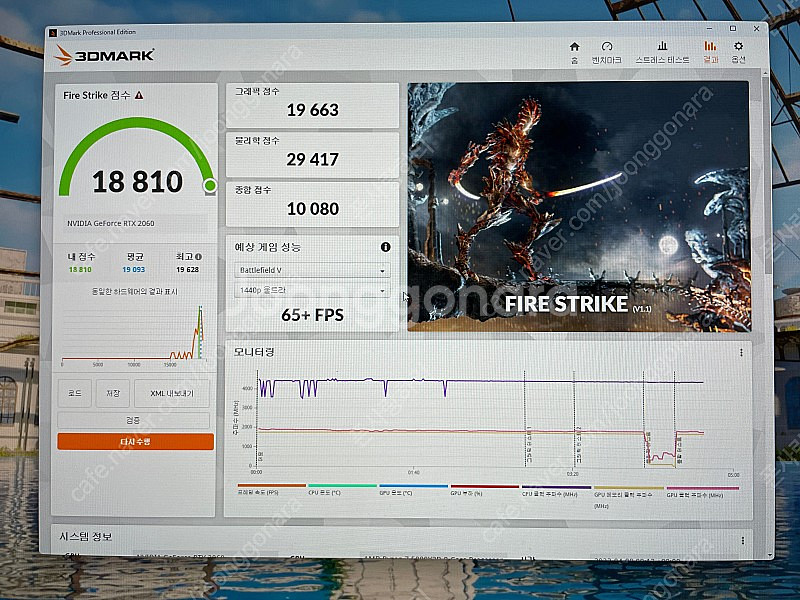Click the XML 내보내기 export button
The height and width of the screenshot is (600, 800).
coord(172,393)
